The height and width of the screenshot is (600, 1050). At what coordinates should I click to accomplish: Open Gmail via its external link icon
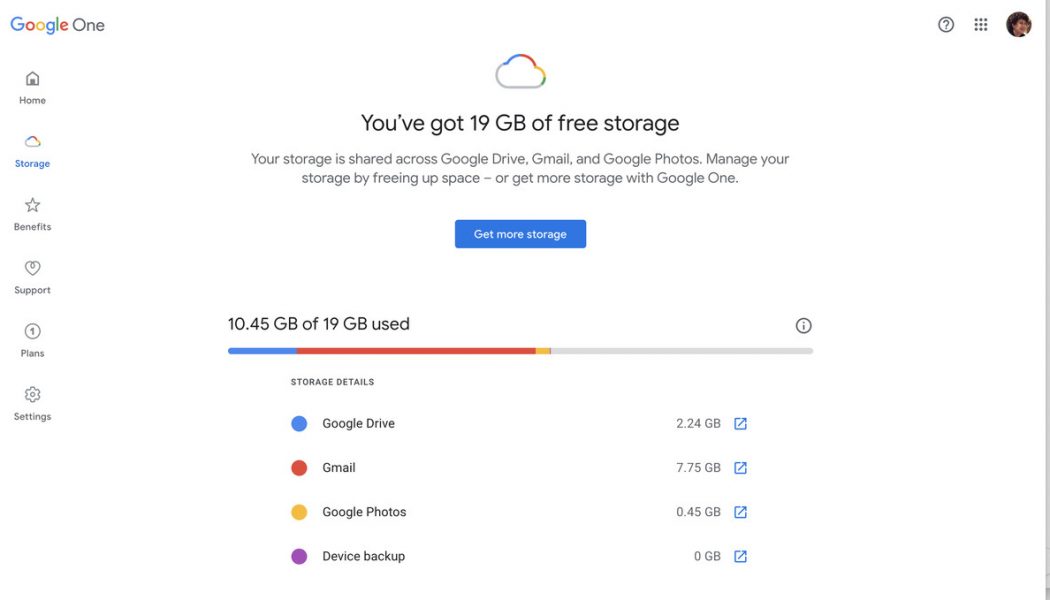[x=740, y=467]
